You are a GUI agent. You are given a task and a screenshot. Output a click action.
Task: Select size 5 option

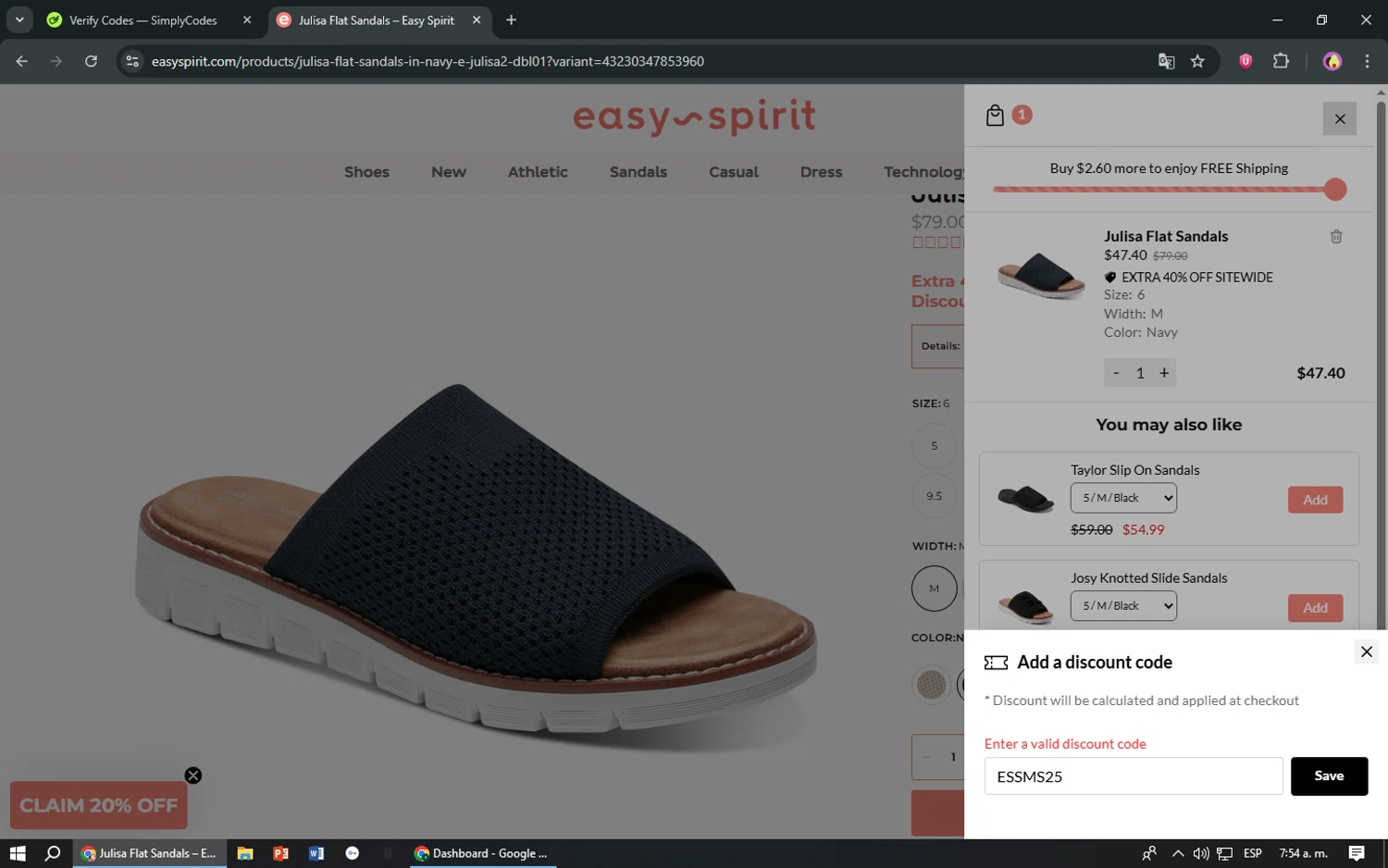(x=934, y=446)
